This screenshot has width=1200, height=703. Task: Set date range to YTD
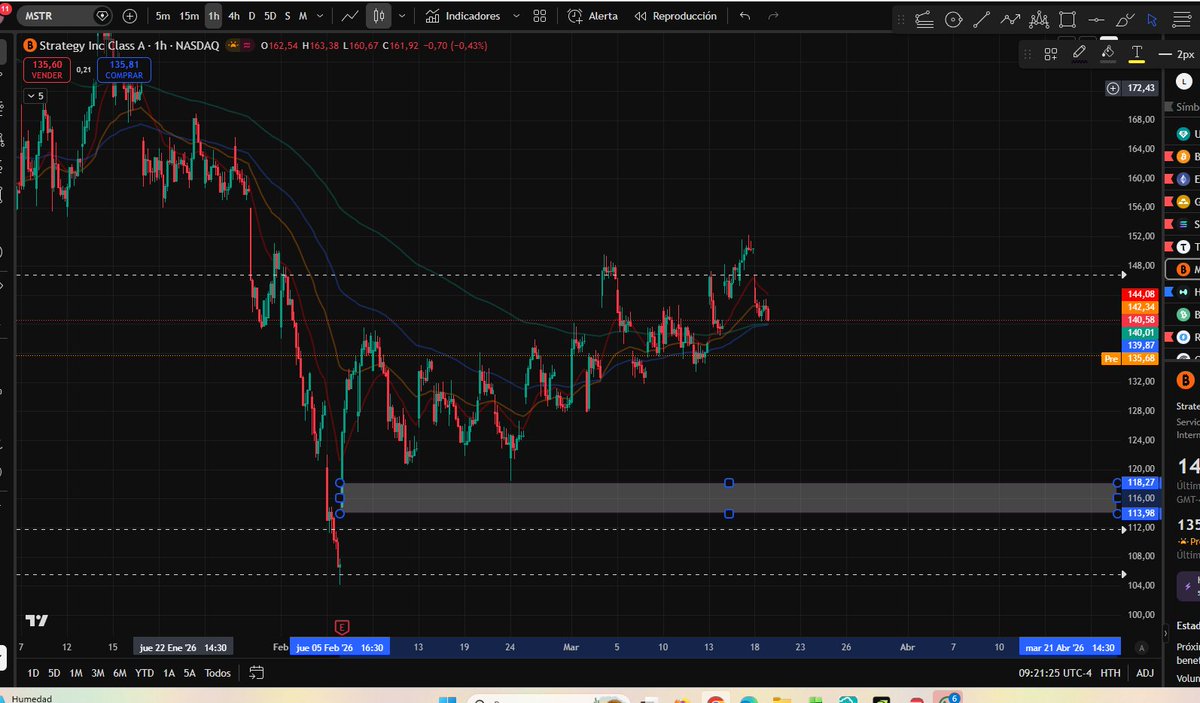145,673
